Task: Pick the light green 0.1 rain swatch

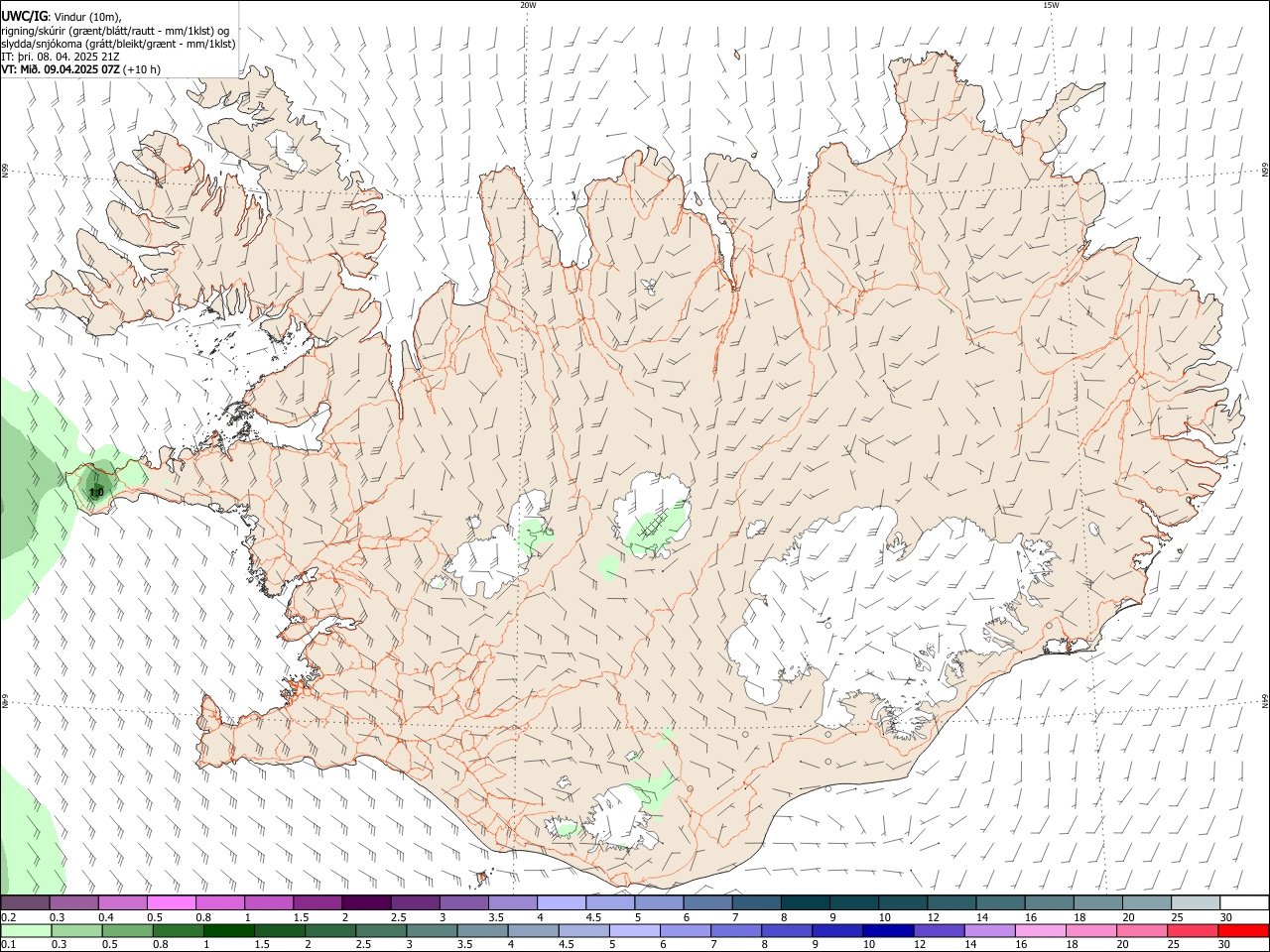Action: pyautogui.click(x=26, y=930)
